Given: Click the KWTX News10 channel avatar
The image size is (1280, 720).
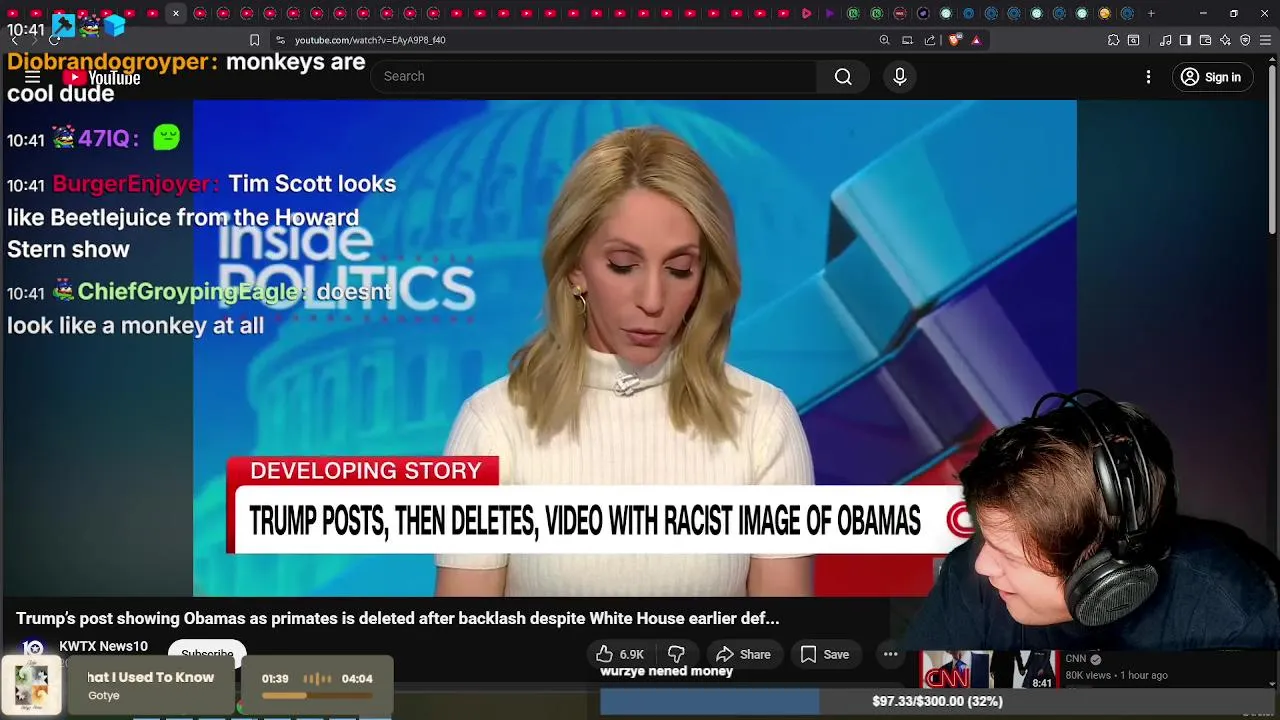Looking at the screenshot, I should [x=33, y=650].
